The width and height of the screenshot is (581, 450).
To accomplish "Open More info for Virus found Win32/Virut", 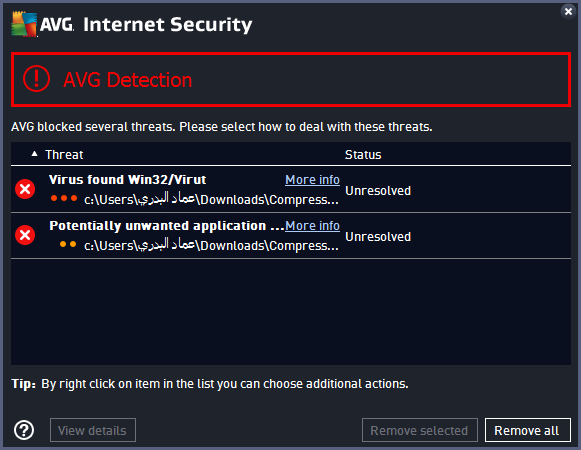I will point(312,180).
